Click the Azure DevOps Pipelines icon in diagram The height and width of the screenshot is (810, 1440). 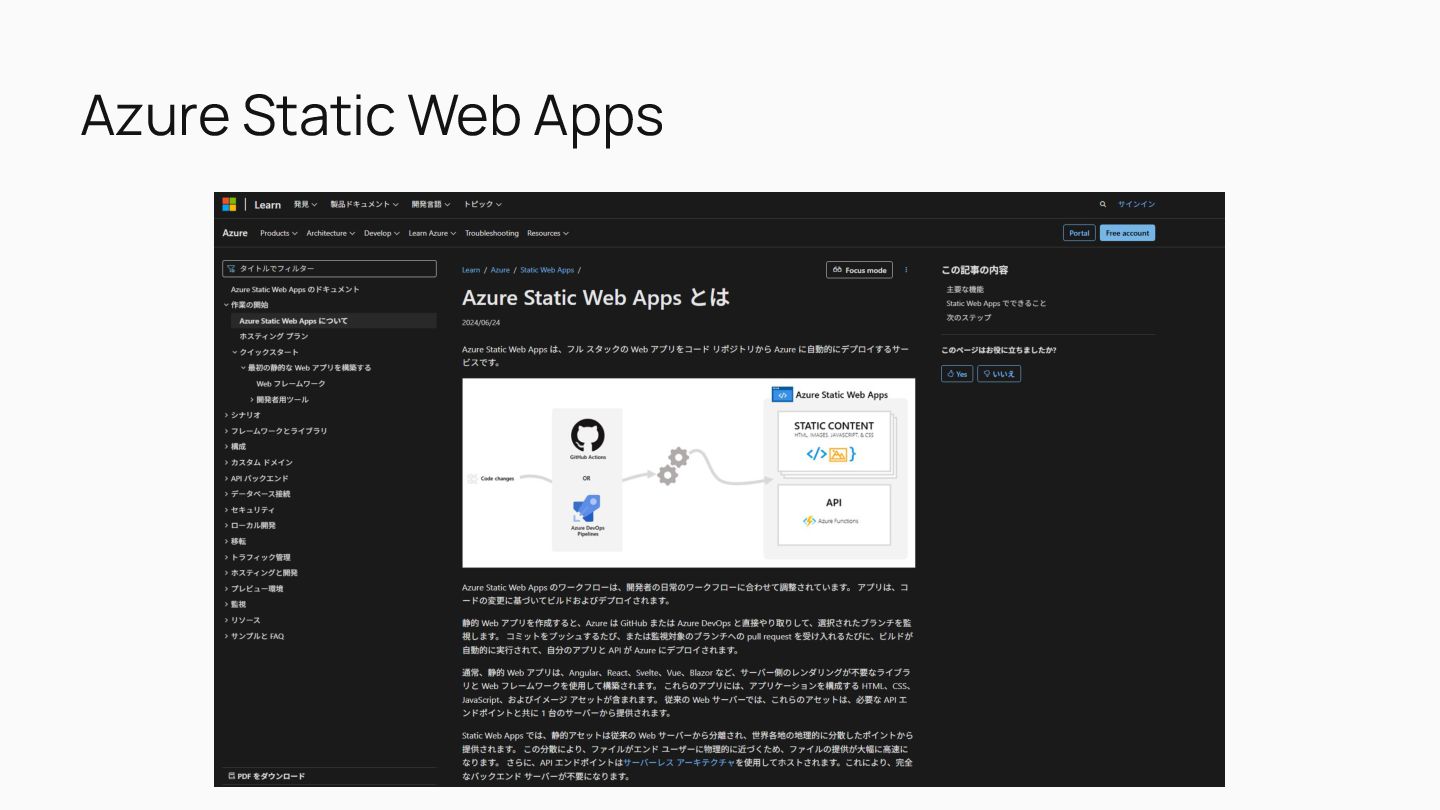tap(587, 508)
